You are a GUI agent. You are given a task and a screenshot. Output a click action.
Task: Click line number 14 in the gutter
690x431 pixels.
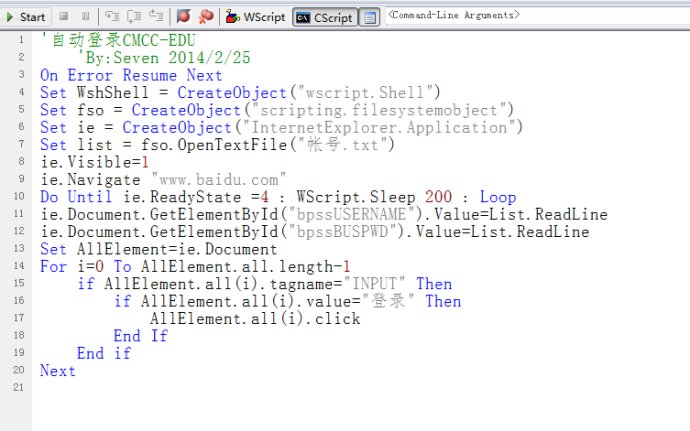[x=22, y=267]
